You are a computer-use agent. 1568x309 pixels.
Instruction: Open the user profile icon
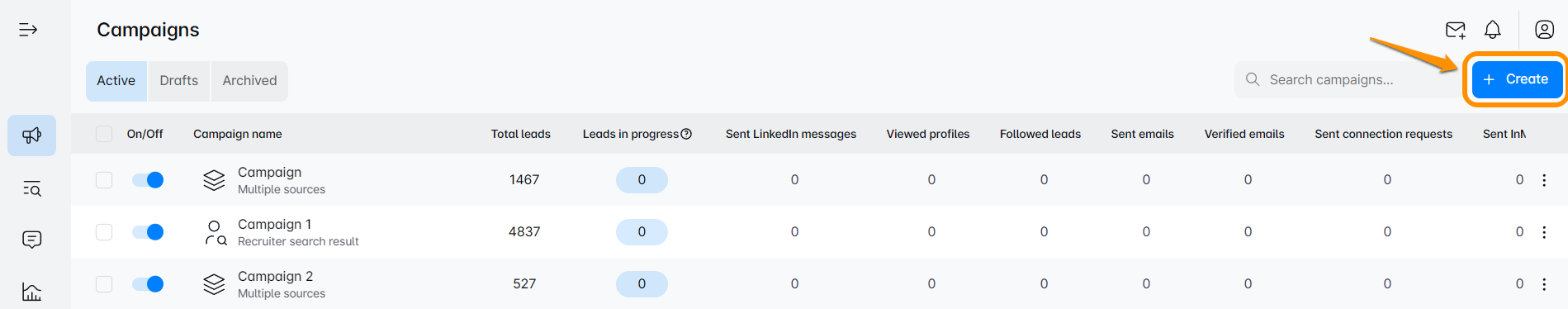1544,30
